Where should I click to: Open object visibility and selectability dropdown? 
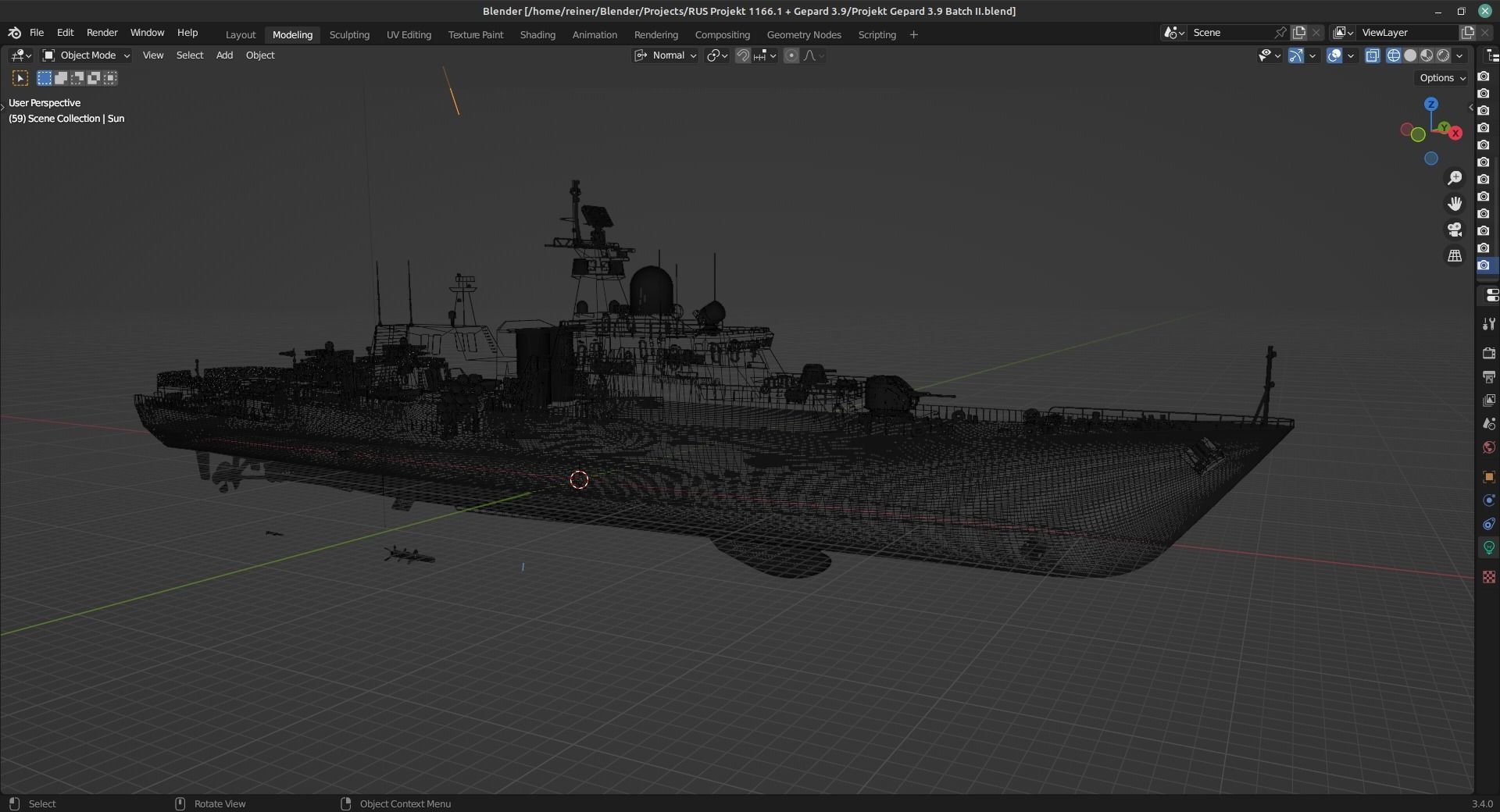1270,55
